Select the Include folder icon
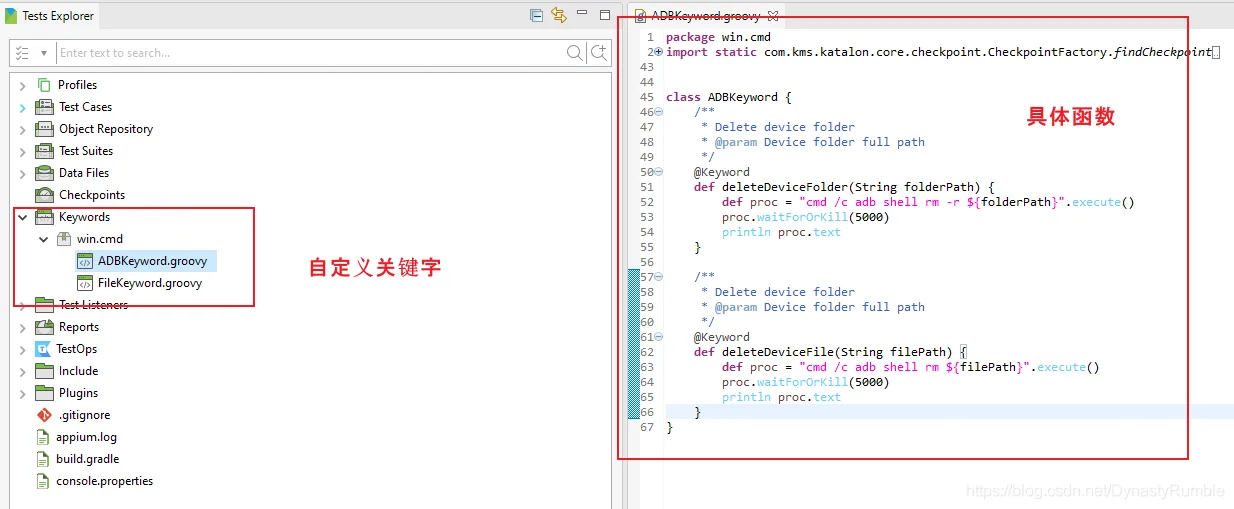The image size is (1234, 509). [x=44, y=371]
